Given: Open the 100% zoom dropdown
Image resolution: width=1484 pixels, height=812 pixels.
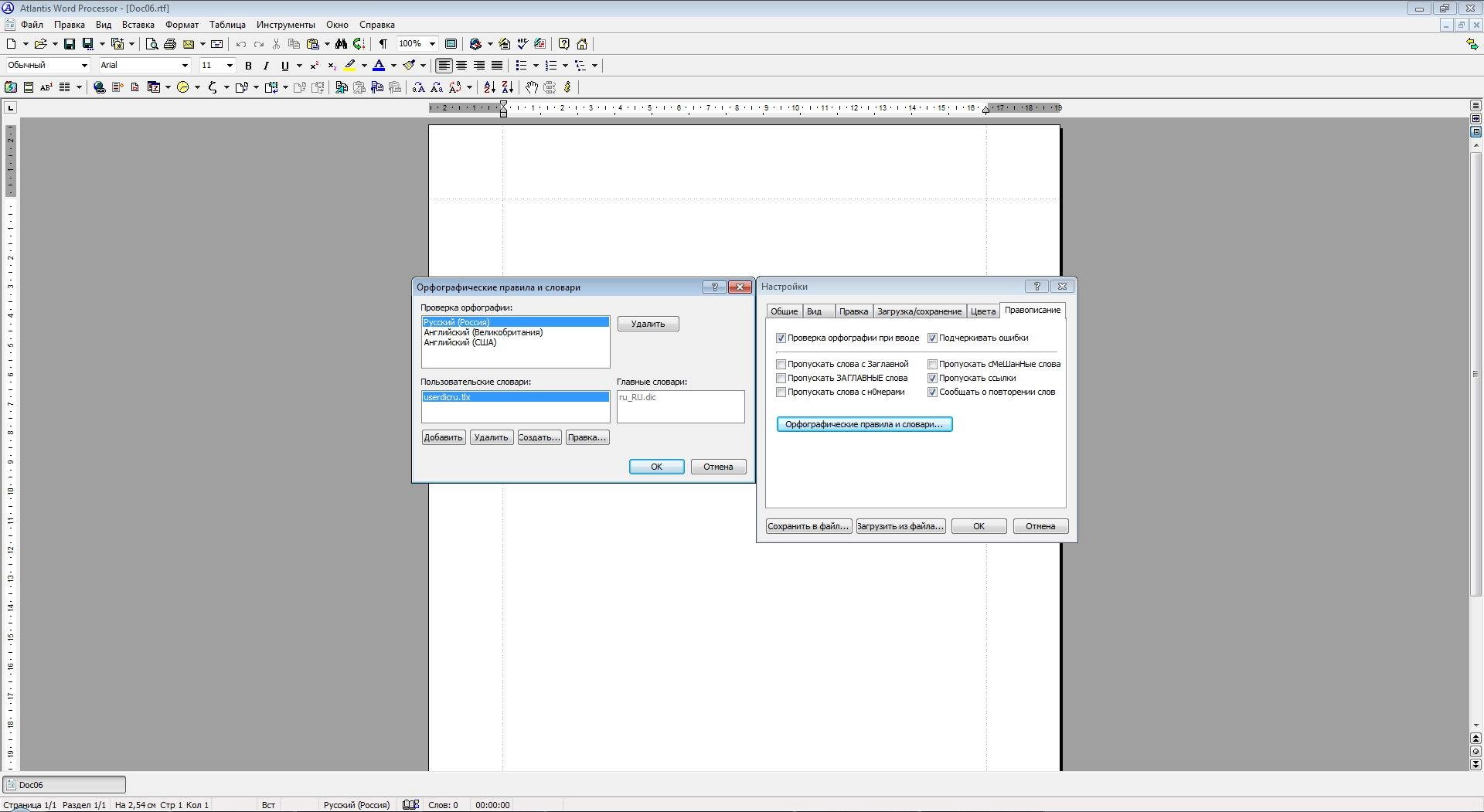Looking at the screenshot, I should click(x=432, y=44).
